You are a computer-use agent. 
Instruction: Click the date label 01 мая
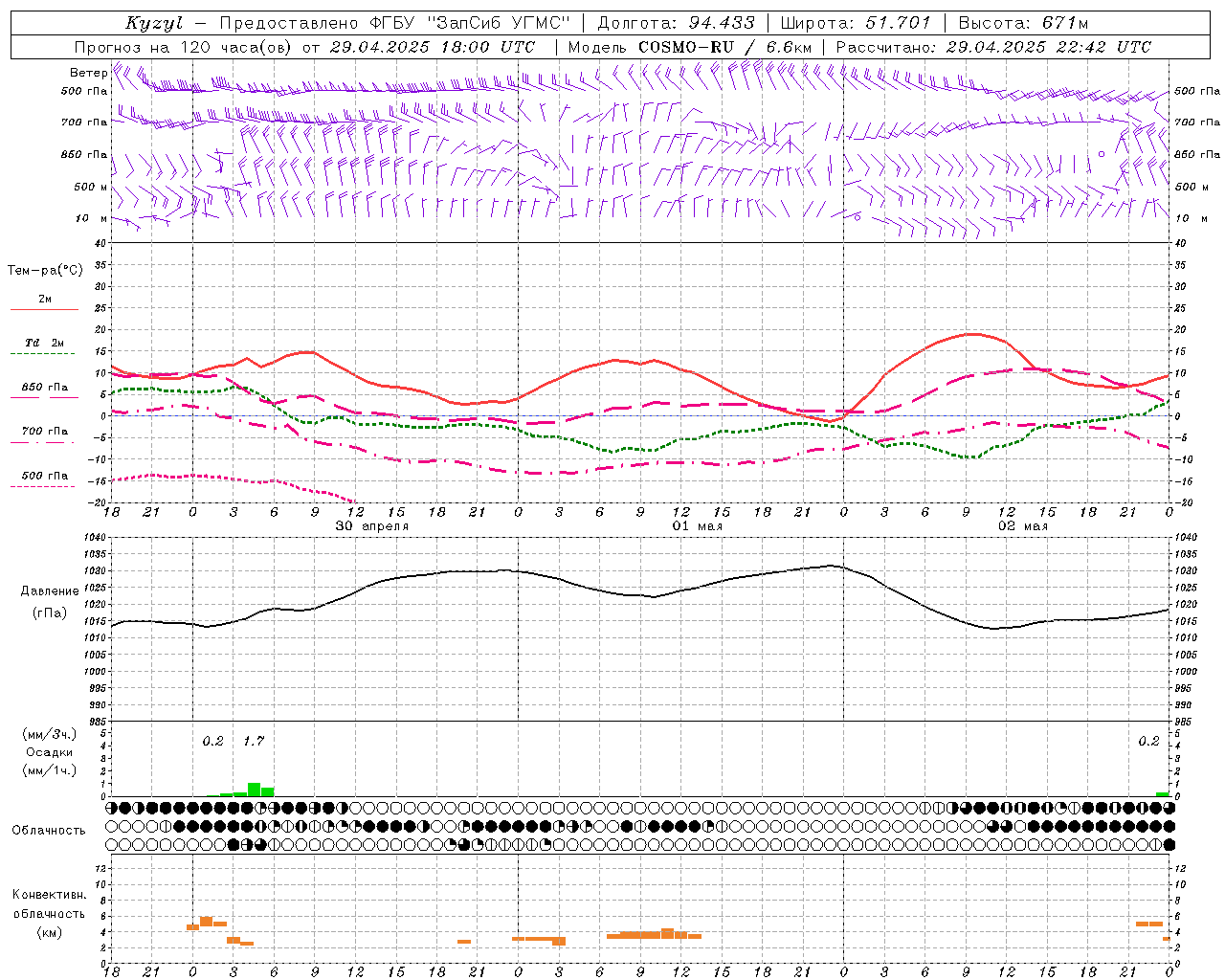point(698,526)
